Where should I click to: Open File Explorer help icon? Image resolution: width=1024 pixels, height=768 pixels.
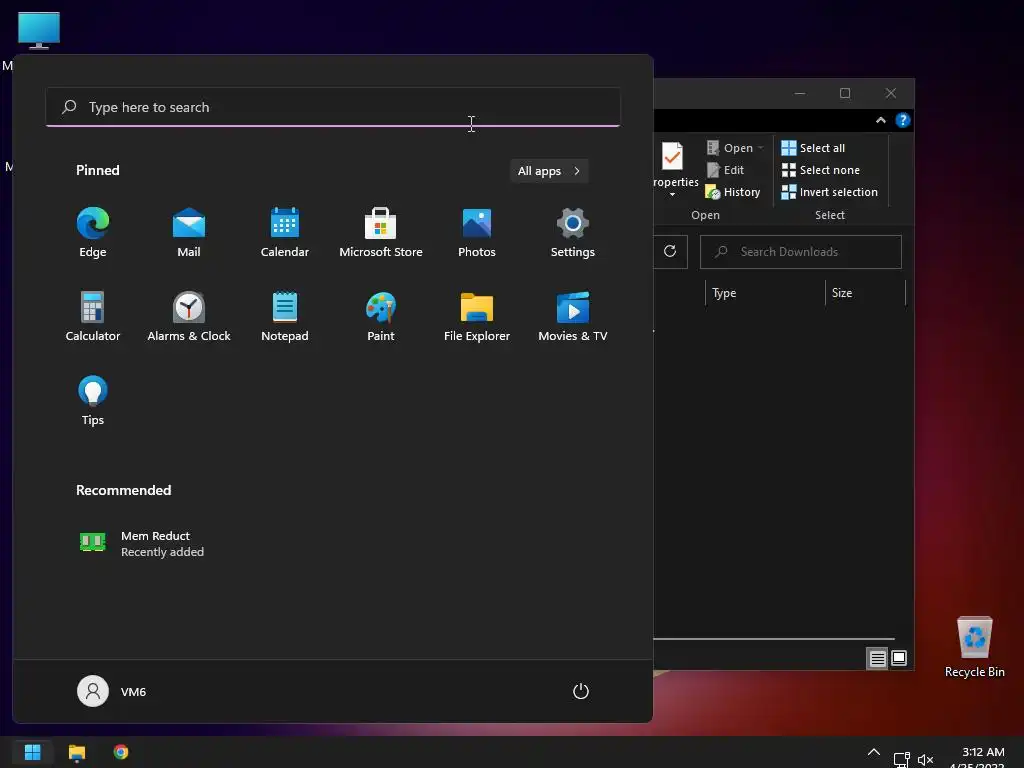coord(903,120)
